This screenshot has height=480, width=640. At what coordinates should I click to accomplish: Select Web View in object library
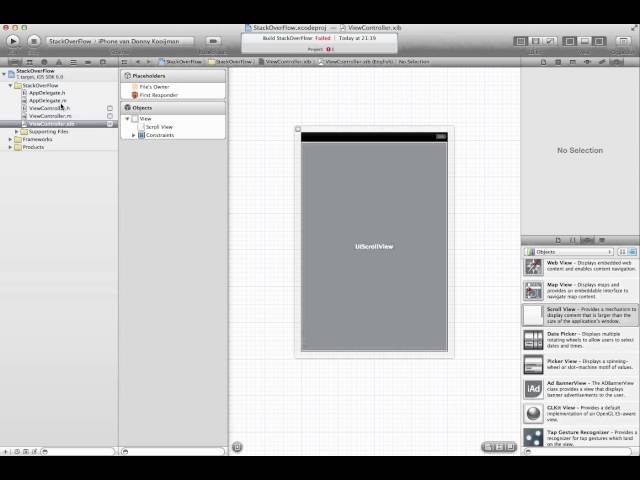(580, 267)
